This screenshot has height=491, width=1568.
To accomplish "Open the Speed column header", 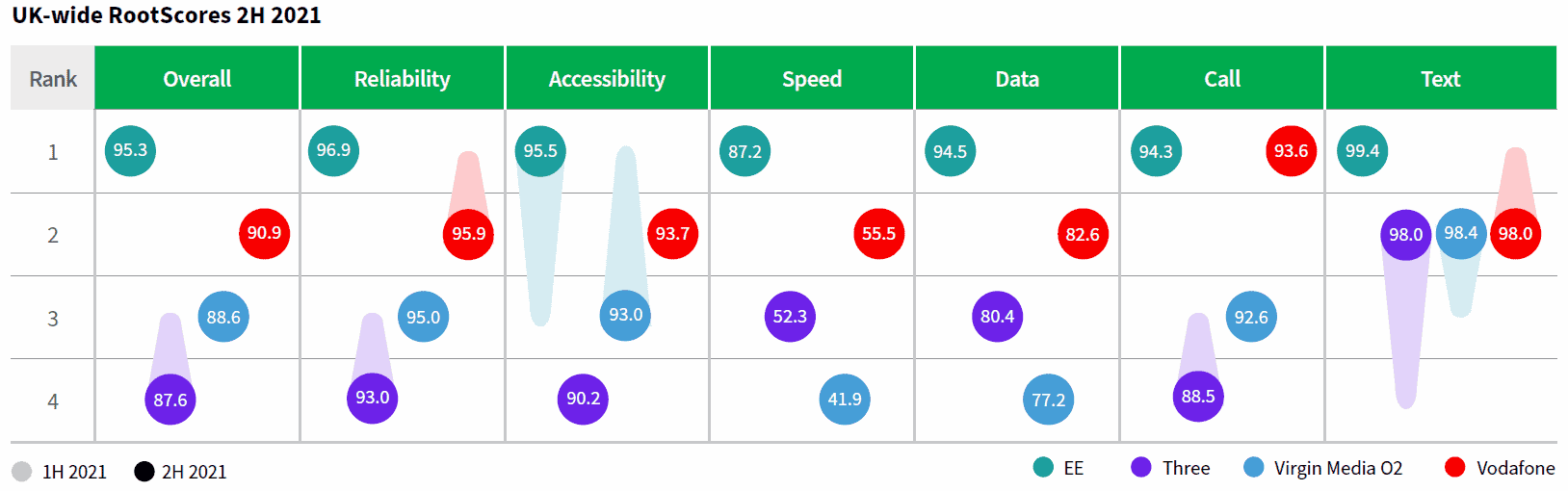I will click(812, 79).
